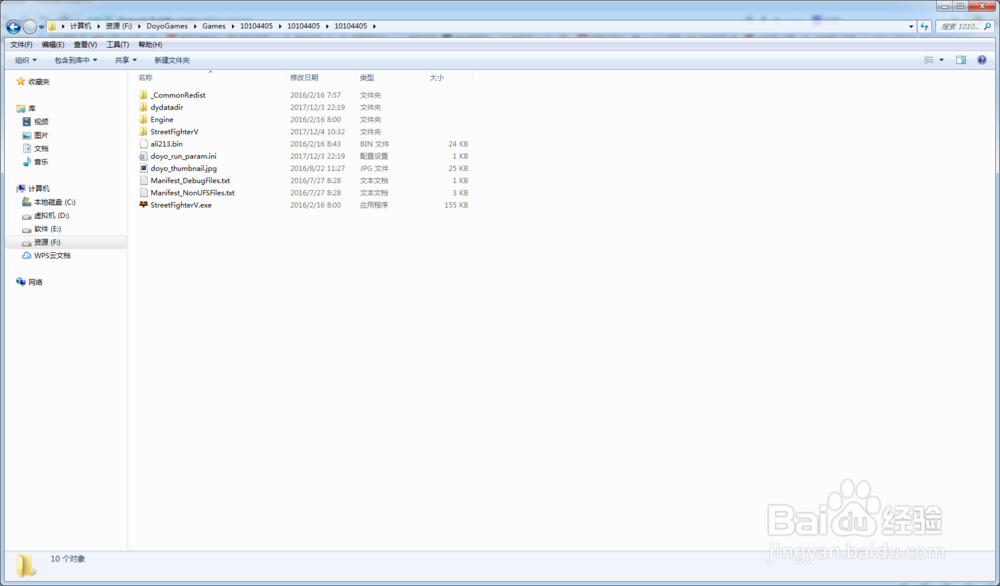This screenshot has height=586, width=1000.
Task: Open 资源 (F:) drive in sidebar
Action: 47,242
